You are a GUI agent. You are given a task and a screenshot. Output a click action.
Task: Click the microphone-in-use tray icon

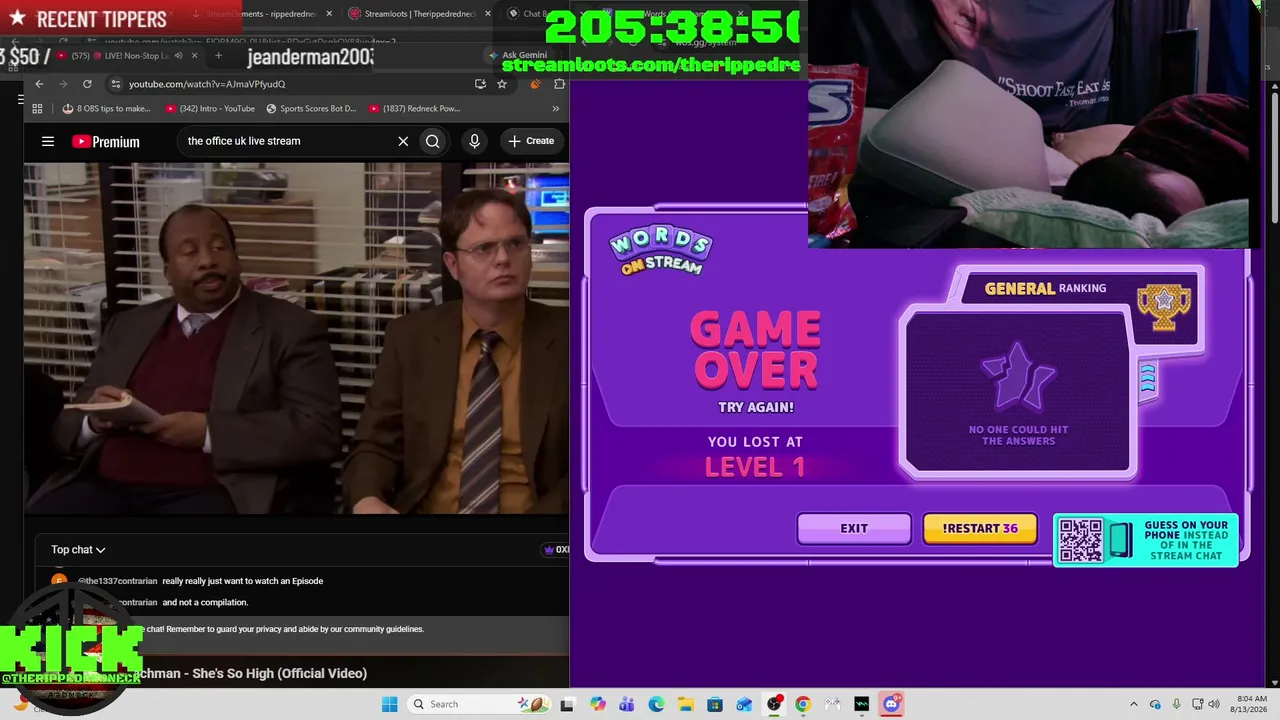[x=1176, y=704]
